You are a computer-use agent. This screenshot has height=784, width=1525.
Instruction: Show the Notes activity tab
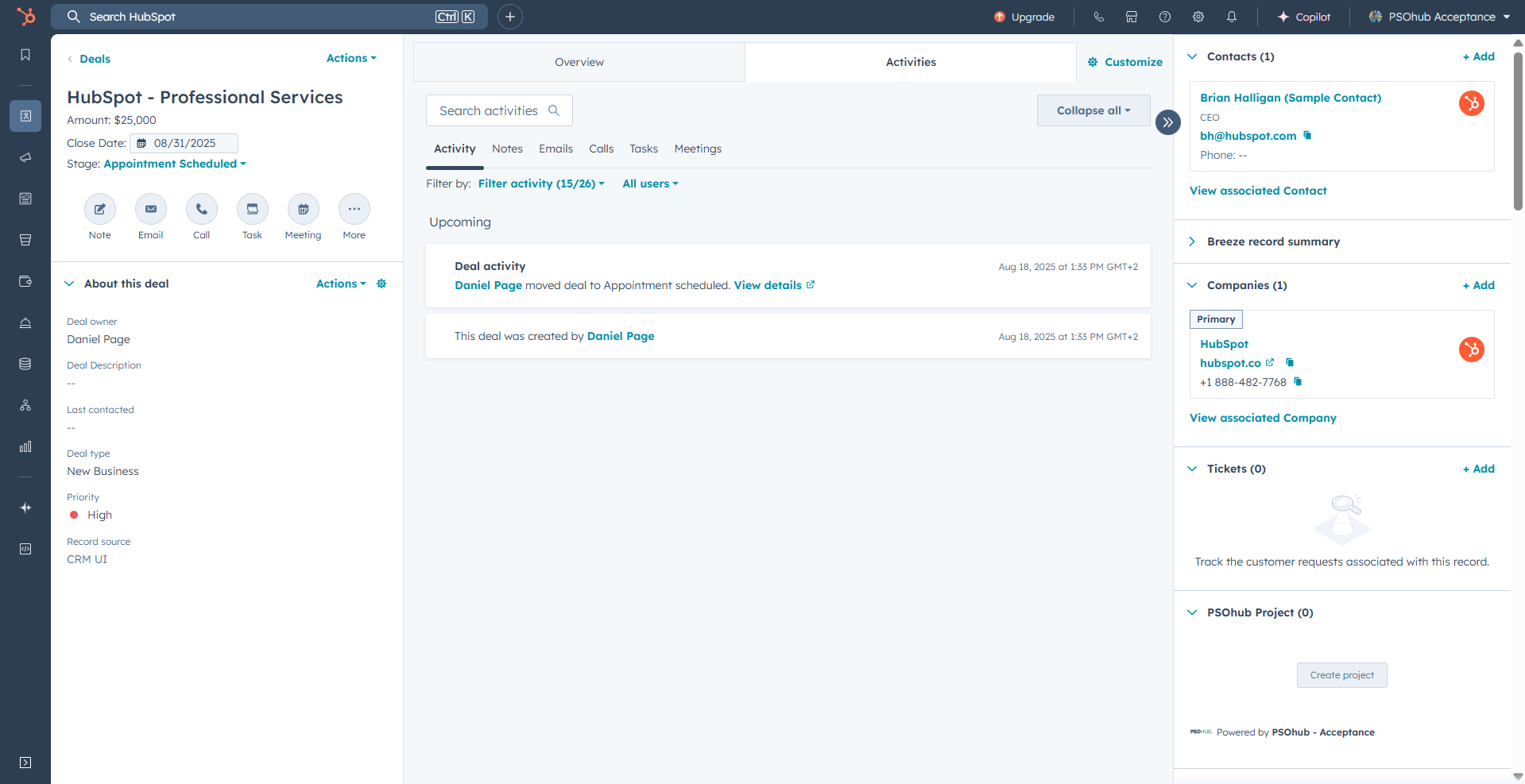[x=507, y=149]
